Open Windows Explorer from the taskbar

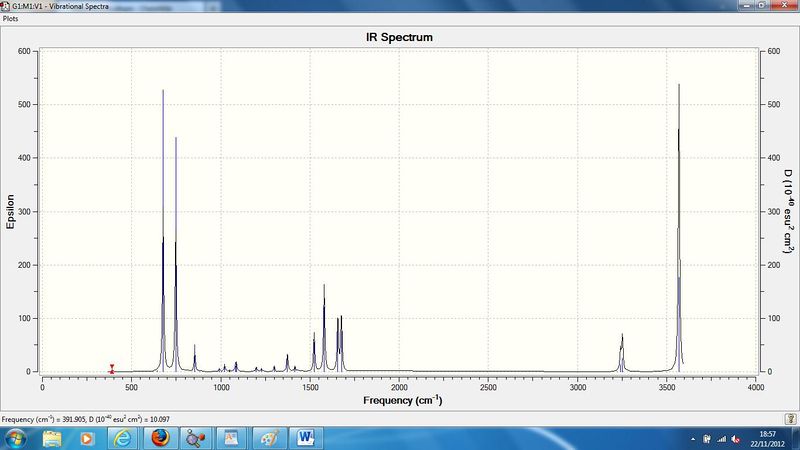pos(52,438)
